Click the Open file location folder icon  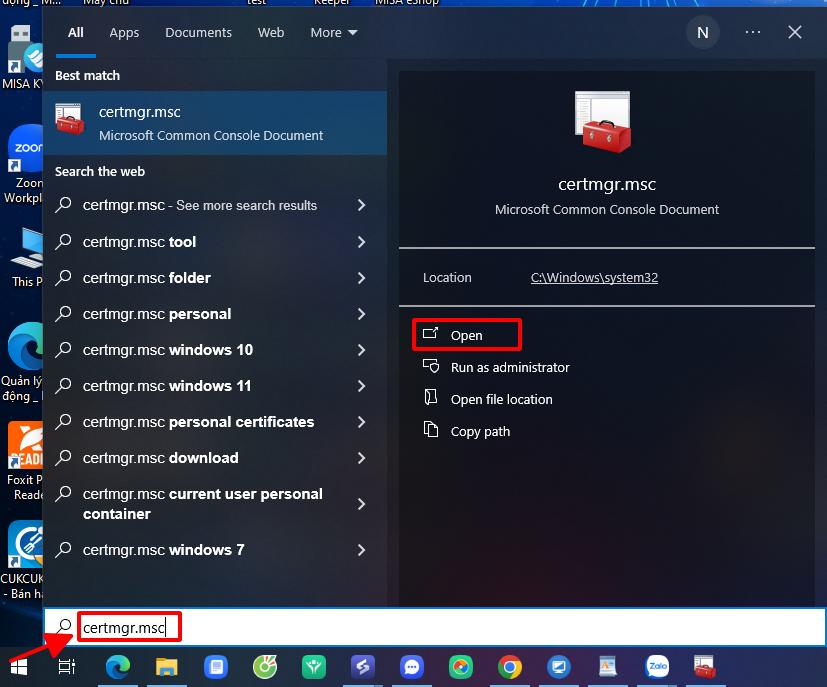tap(431, 397)
